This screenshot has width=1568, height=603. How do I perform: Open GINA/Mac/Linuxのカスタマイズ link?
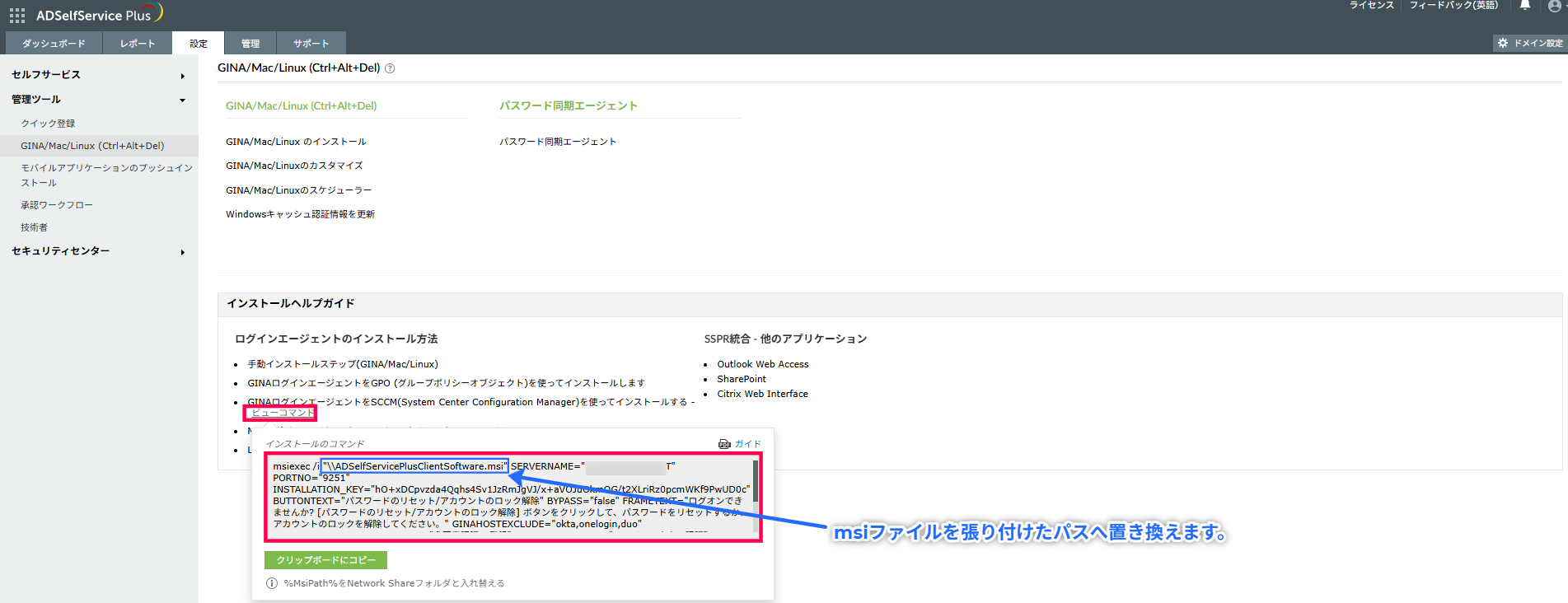[x=294, y=166]
